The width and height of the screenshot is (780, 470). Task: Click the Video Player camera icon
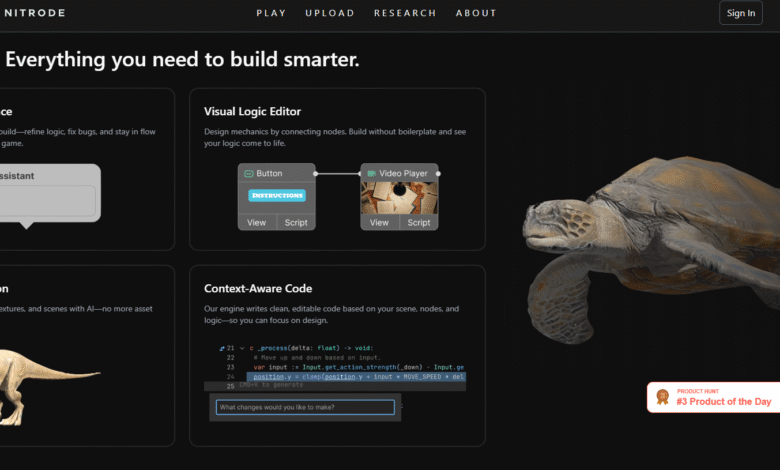tap(371, 174)
